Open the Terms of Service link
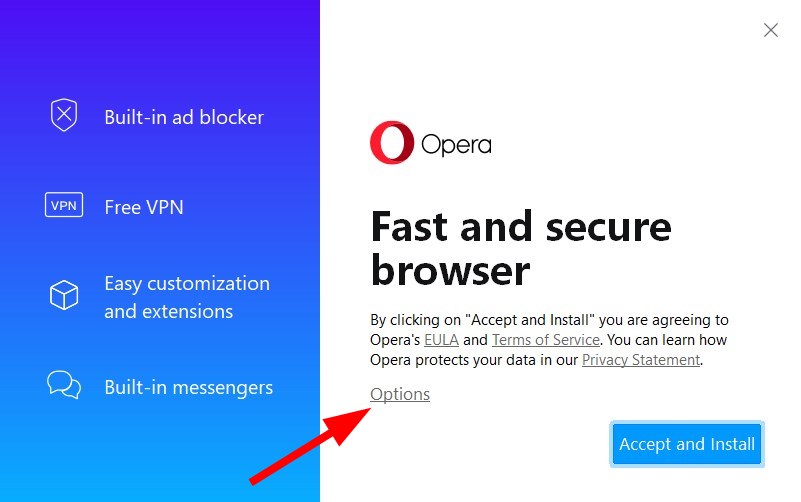Screen dimensions: 801x502 click(x=546, y=340)
